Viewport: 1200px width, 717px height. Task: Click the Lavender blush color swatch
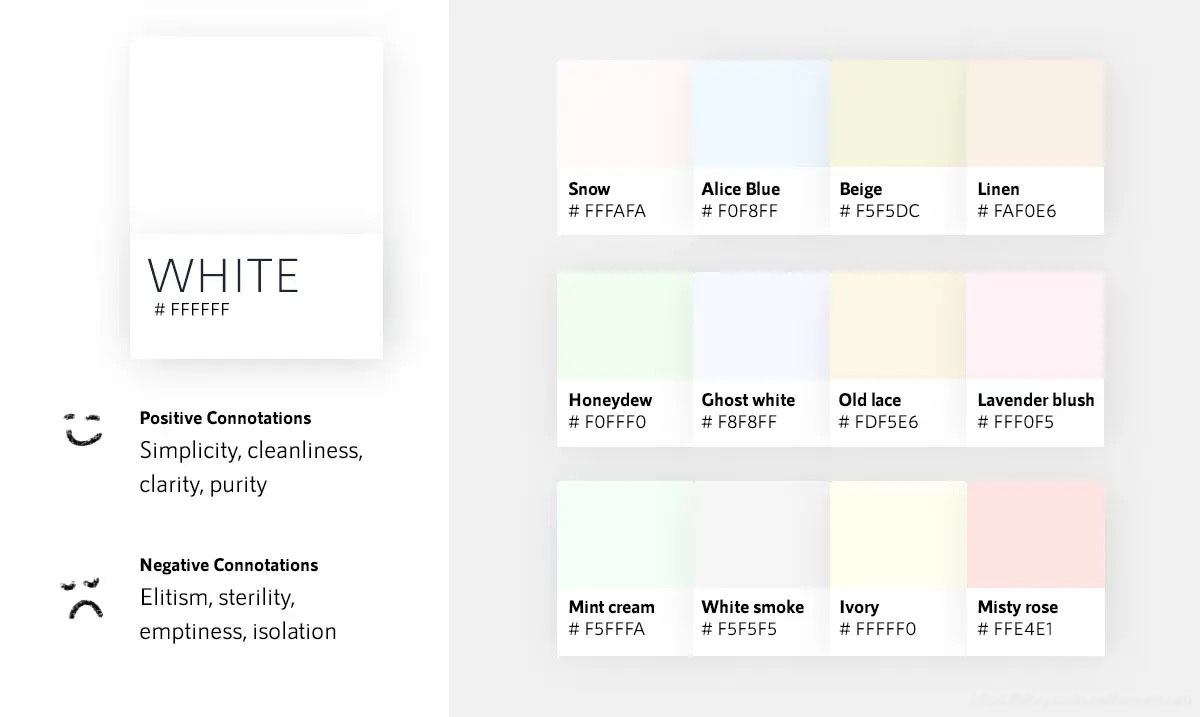point(1035,326)
